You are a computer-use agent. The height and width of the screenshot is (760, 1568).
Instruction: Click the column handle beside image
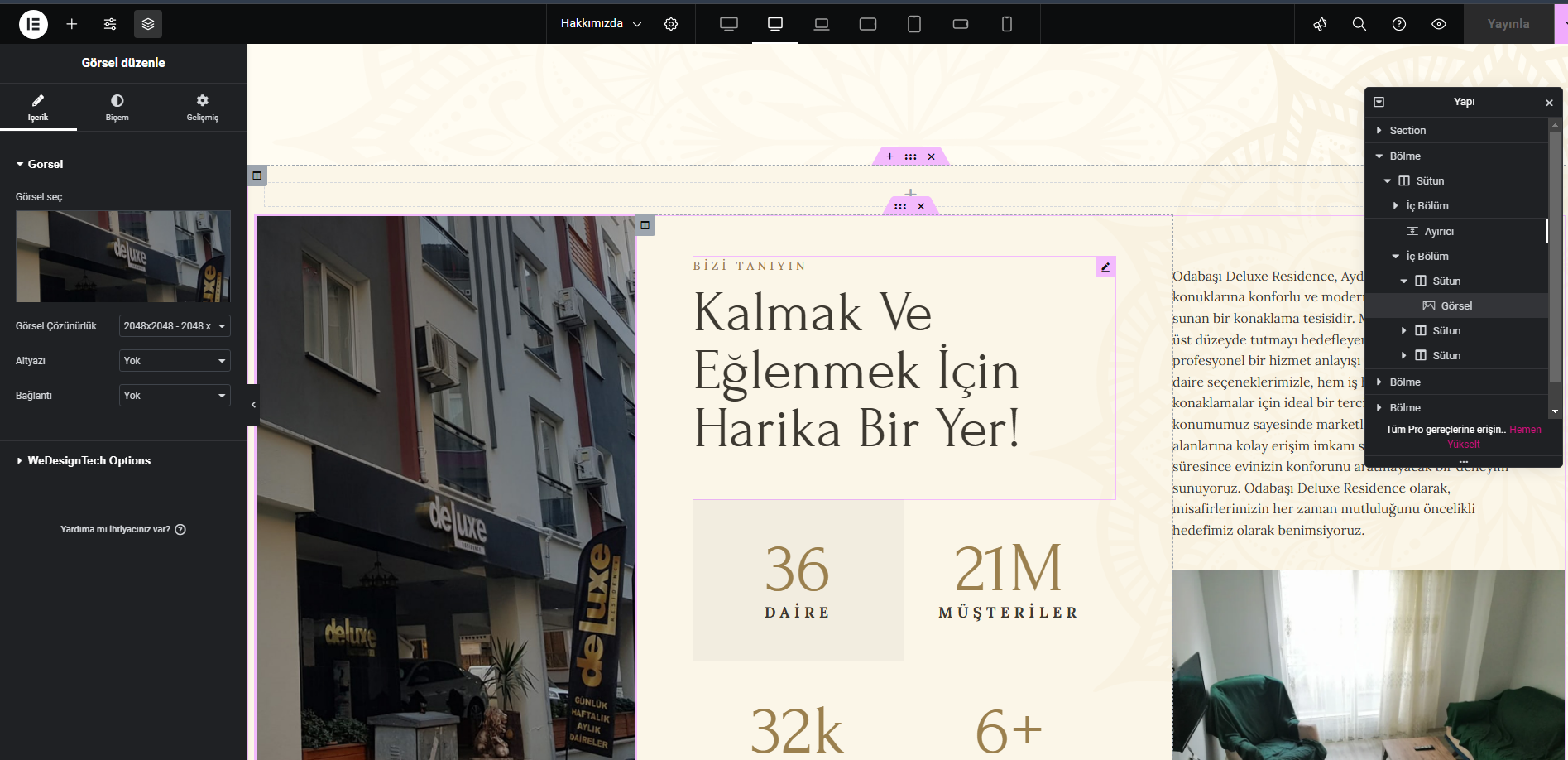point(645,225)
